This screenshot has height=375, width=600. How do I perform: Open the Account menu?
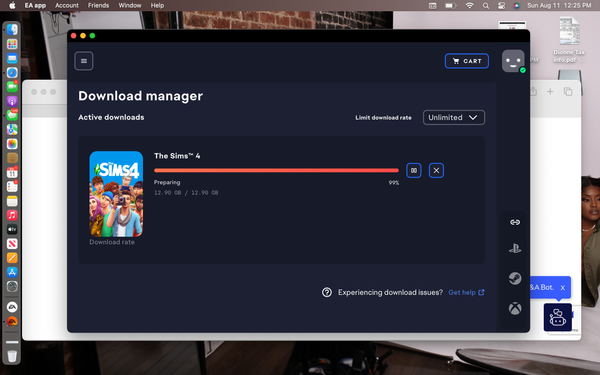tap(67, 5)
